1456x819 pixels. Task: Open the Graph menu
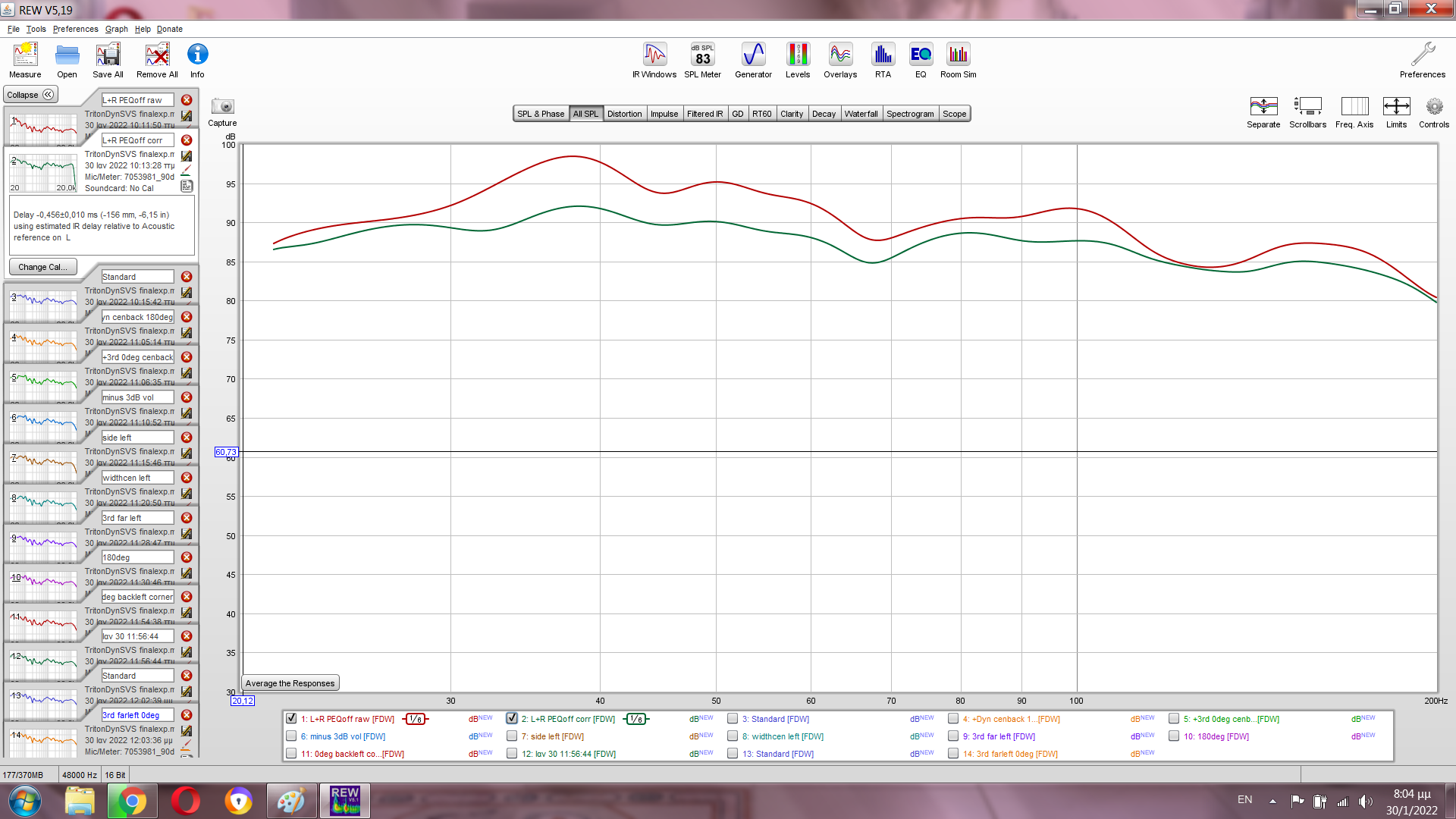(x=116, y=29)
